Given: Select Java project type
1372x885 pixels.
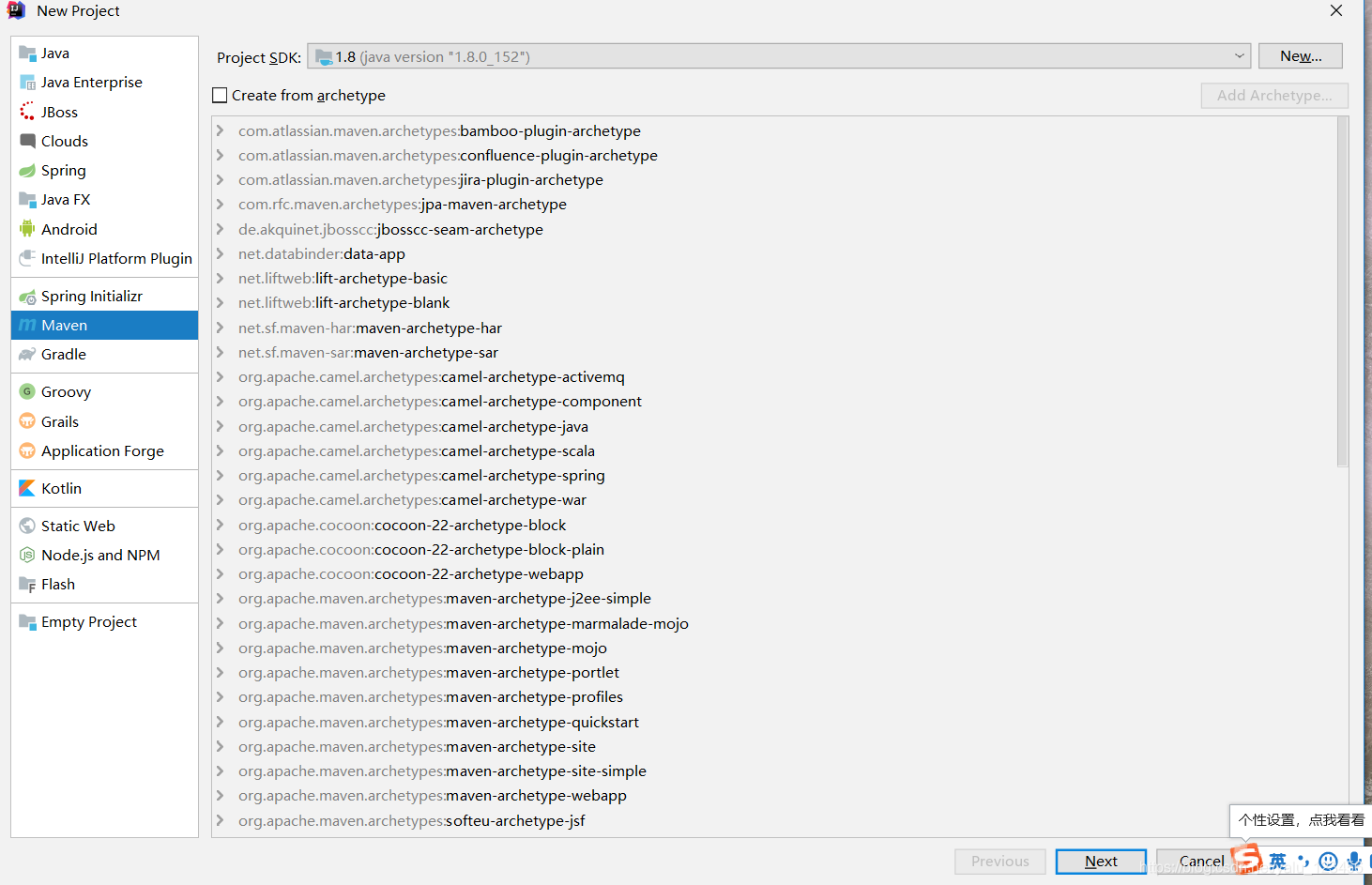Looking at the screenshot, I should point(104,53).
